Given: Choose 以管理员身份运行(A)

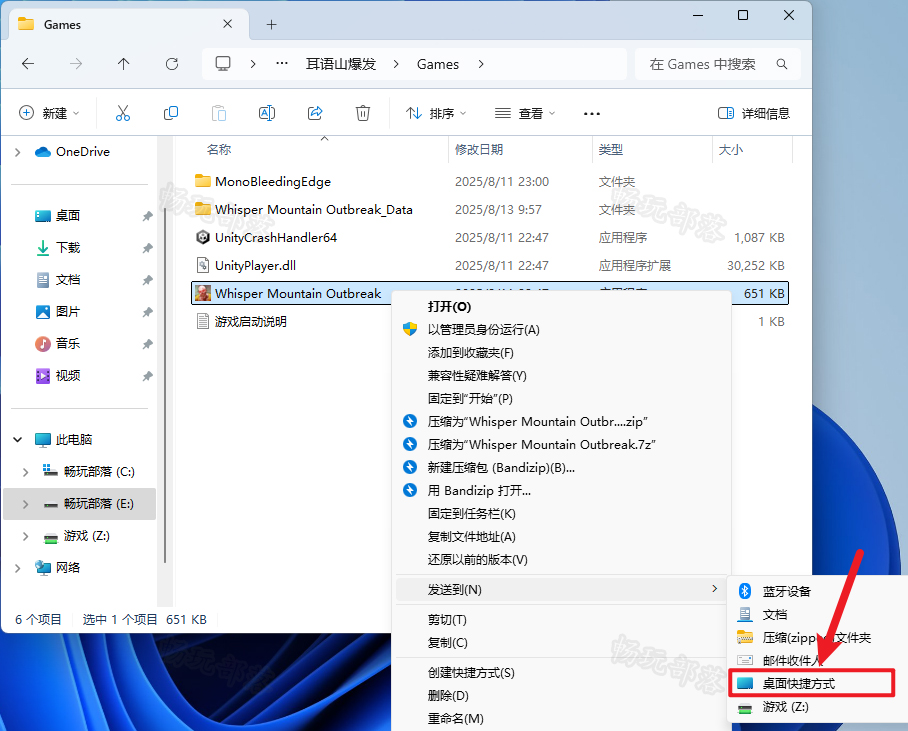Looking at the screenshot, I should pyautogui.click(x=561, y=330).
